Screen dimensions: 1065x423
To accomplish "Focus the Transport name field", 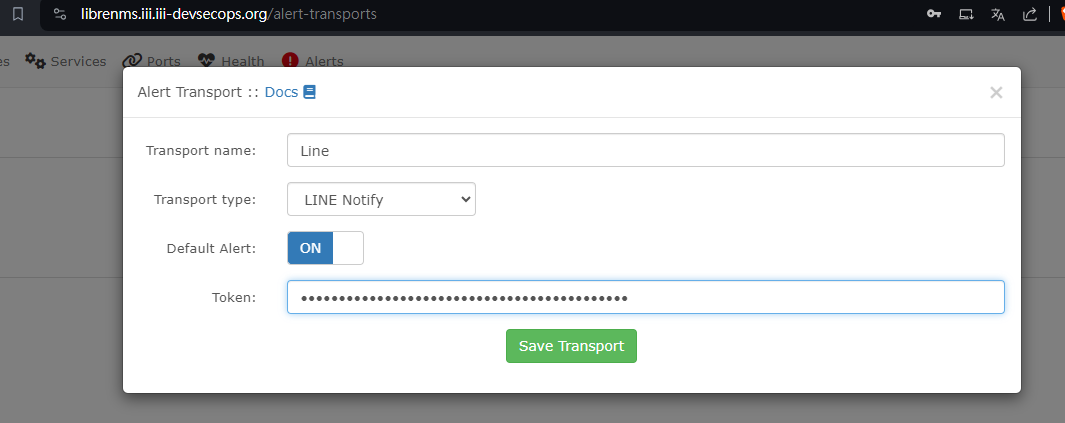I will tap(645, 150).
